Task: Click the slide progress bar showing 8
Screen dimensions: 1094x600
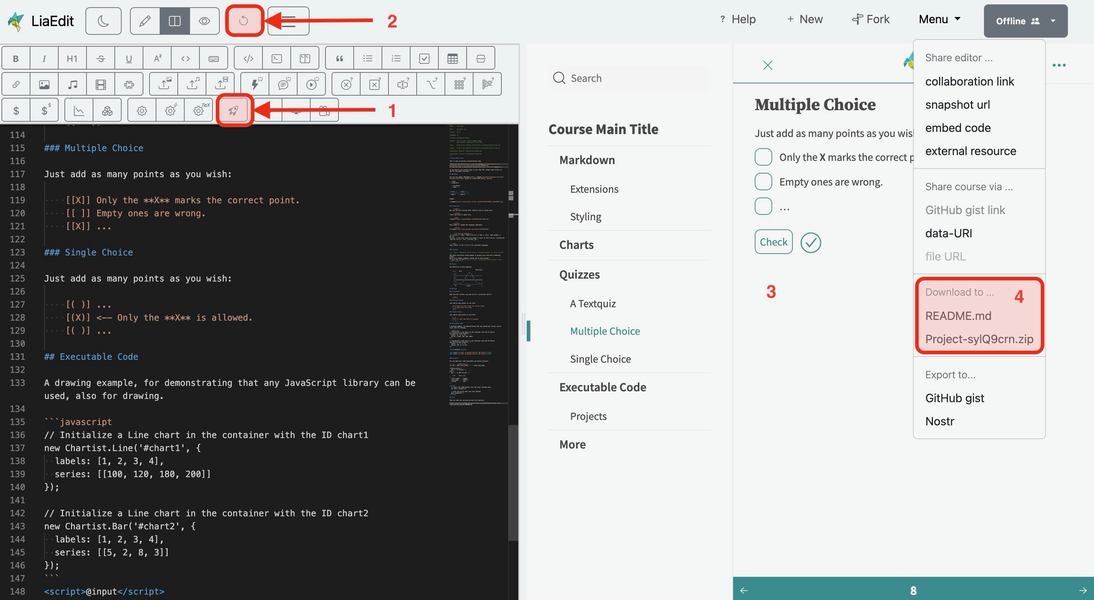Action: click(913, 590)
